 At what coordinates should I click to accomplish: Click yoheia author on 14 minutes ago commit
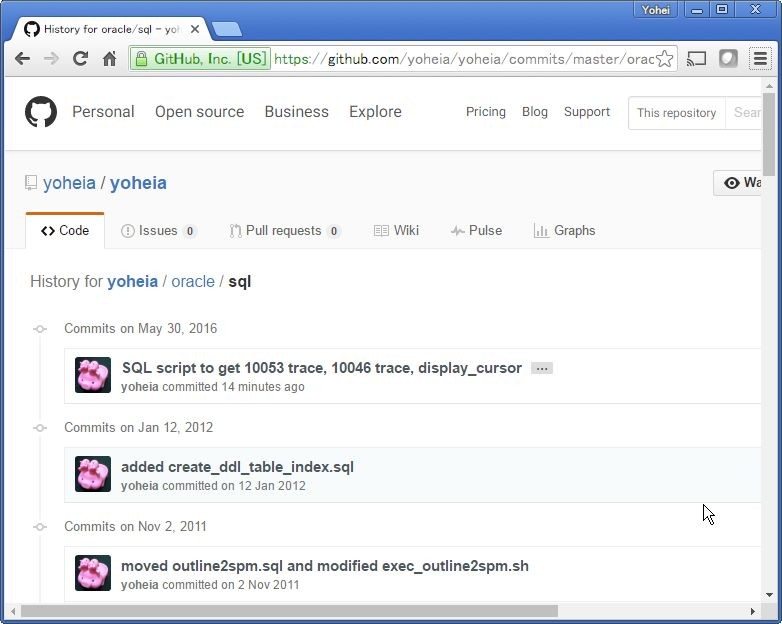point(140,387)
